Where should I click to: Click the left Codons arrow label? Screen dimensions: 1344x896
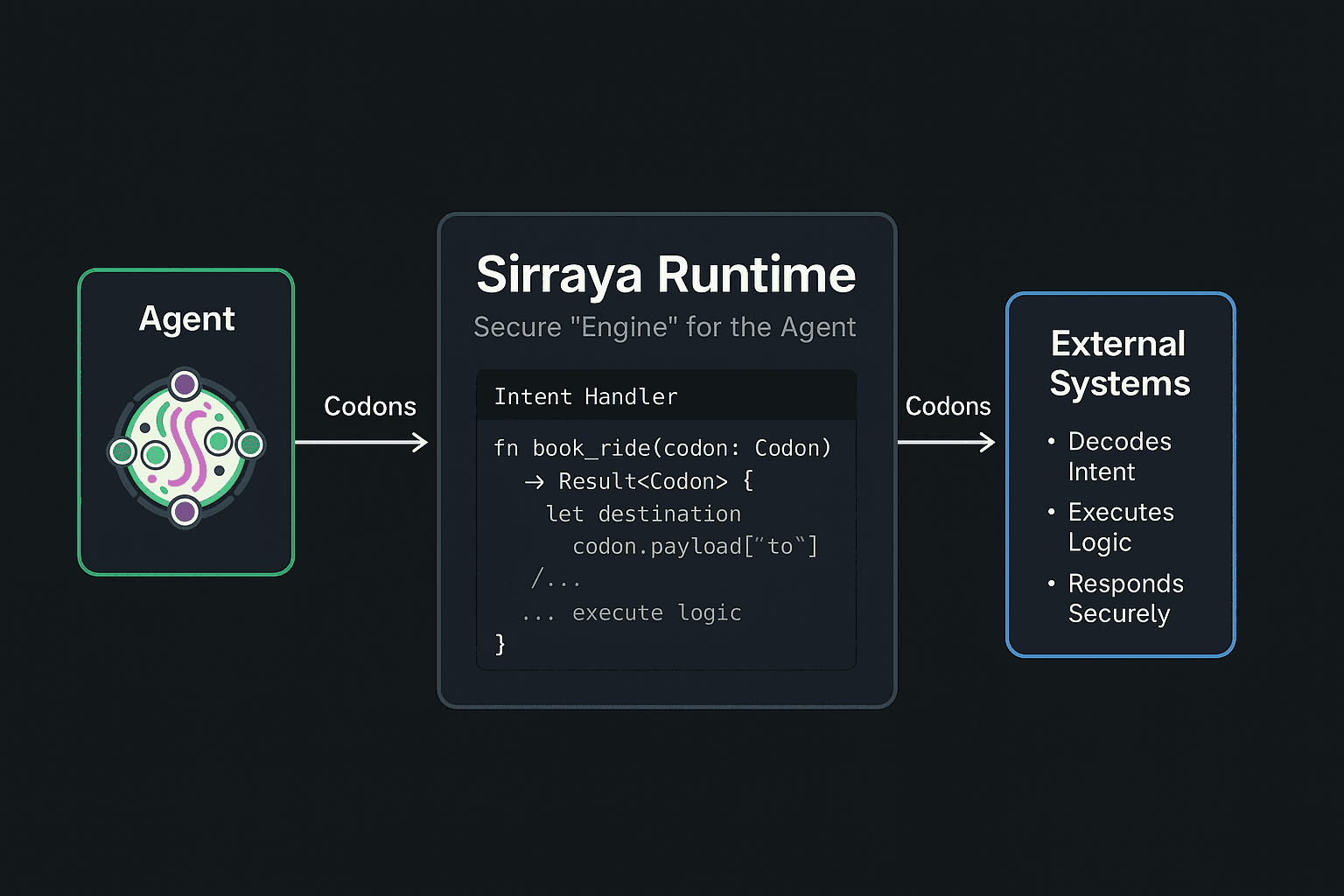click(370, 406)
